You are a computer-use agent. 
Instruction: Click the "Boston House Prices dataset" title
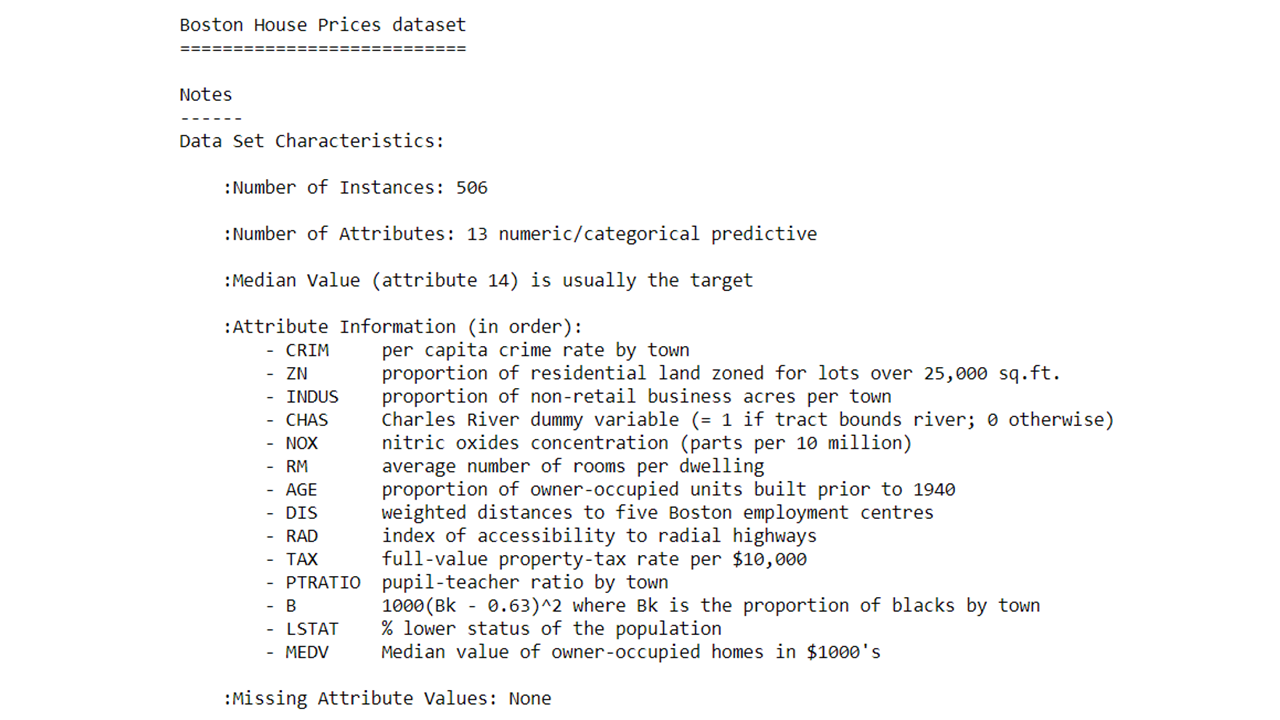[x=322, y=25]
